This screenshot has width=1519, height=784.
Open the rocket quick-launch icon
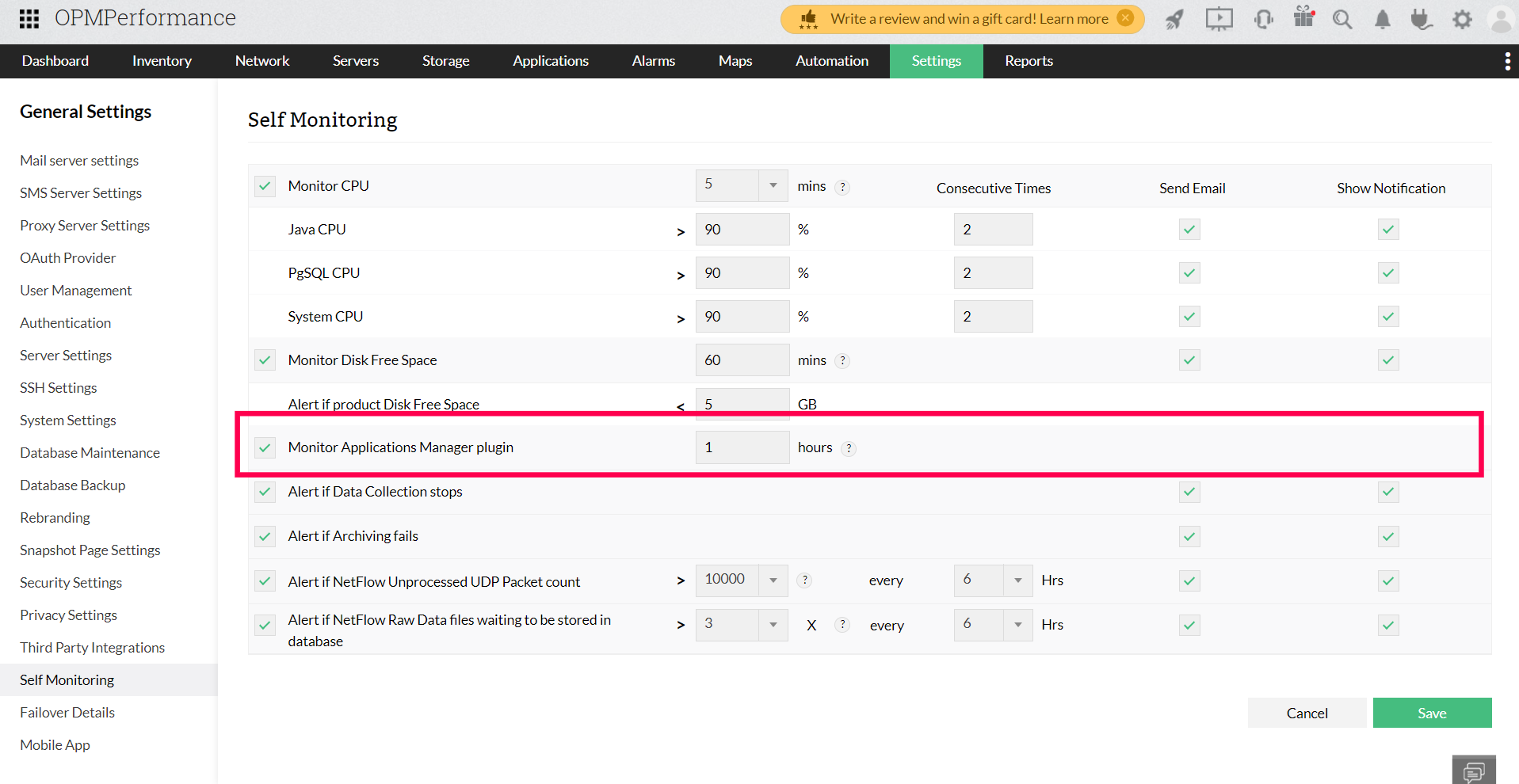pyautogui.click(x=1174, y=18)
